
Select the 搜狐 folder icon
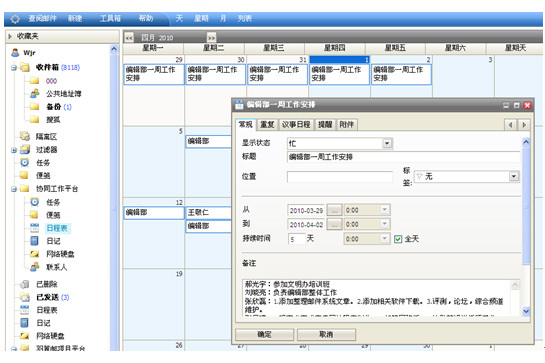34,120
